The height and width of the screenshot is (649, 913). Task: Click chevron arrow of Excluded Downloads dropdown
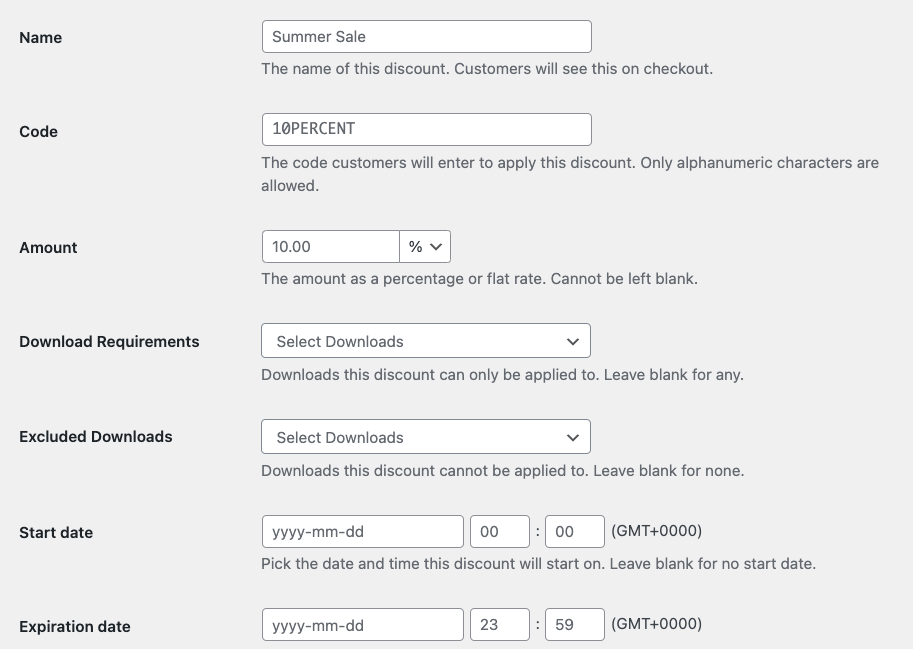[572, 437]
